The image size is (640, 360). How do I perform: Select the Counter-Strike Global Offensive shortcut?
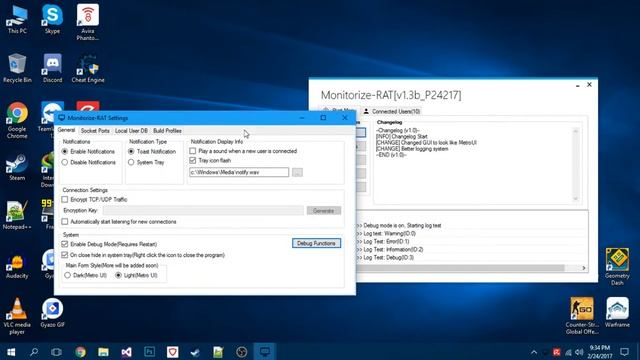[582, 316]
